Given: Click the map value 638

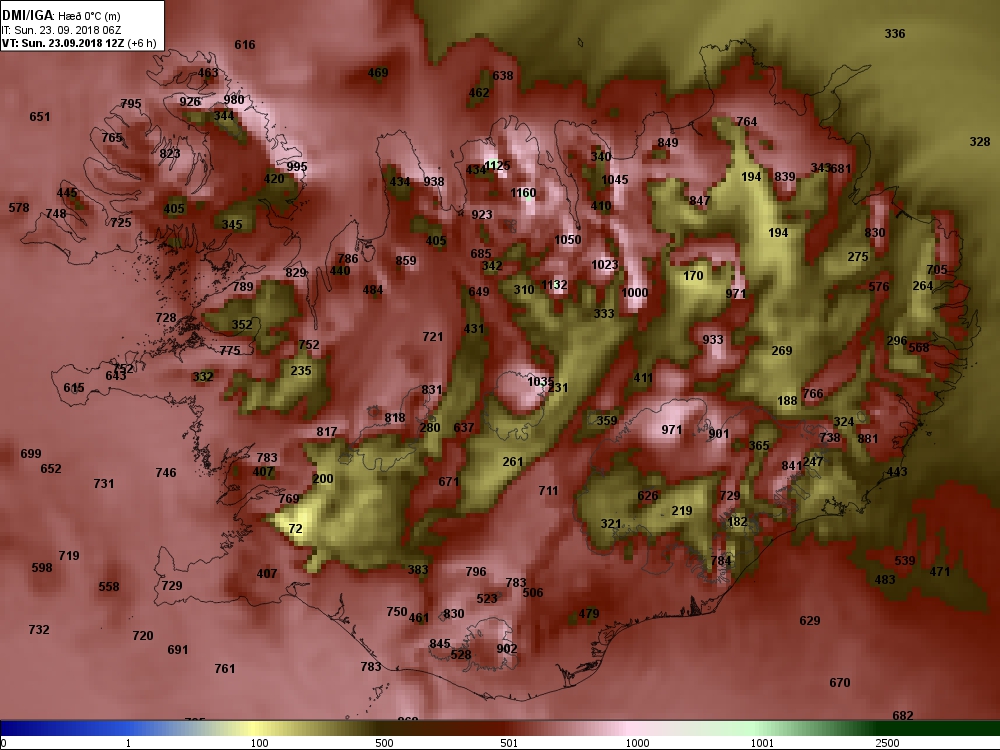Looking at the screenshot, I should [503, 75].
